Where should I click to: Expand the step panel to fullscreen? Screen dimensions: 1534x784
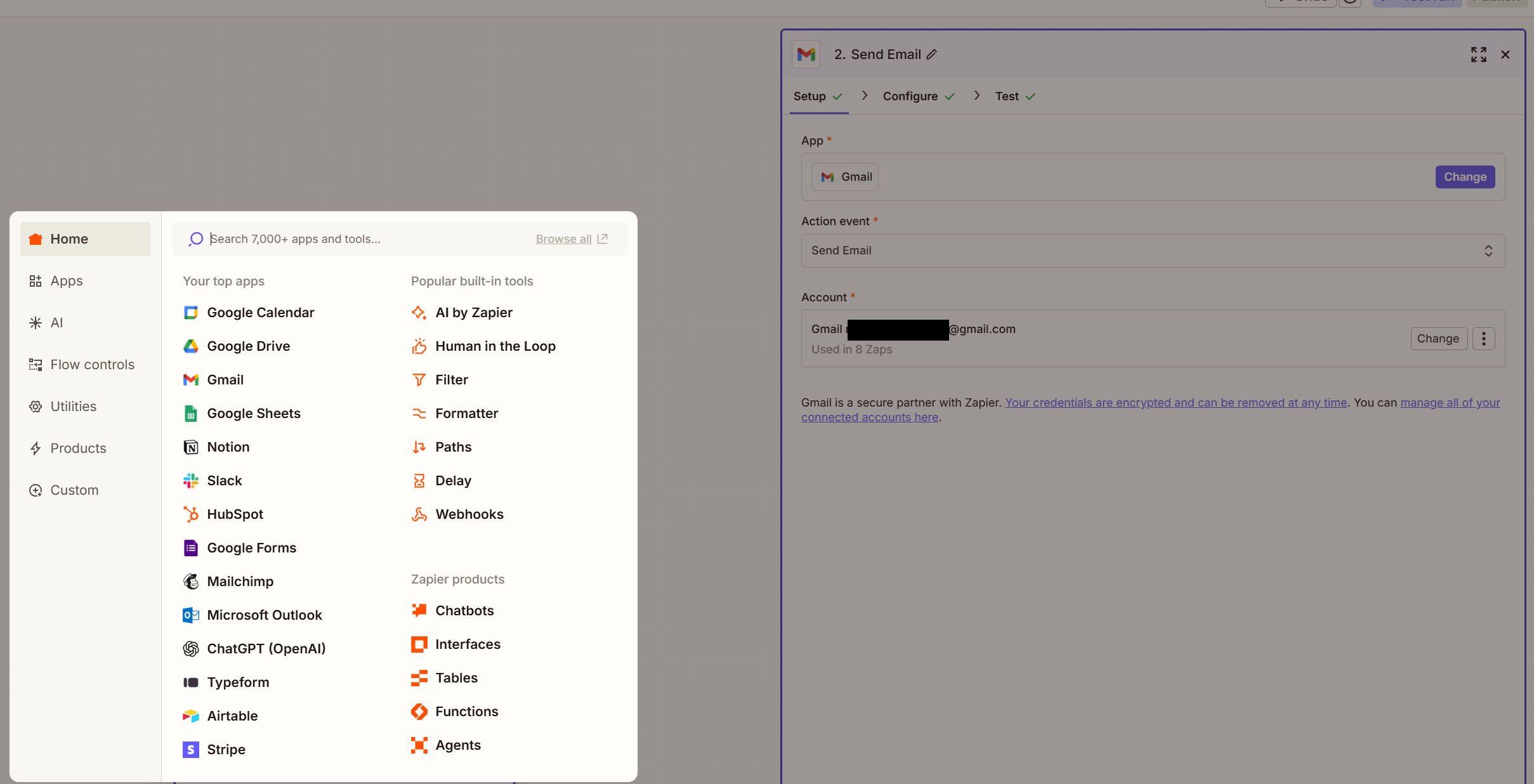click(x=1478, y=55)
